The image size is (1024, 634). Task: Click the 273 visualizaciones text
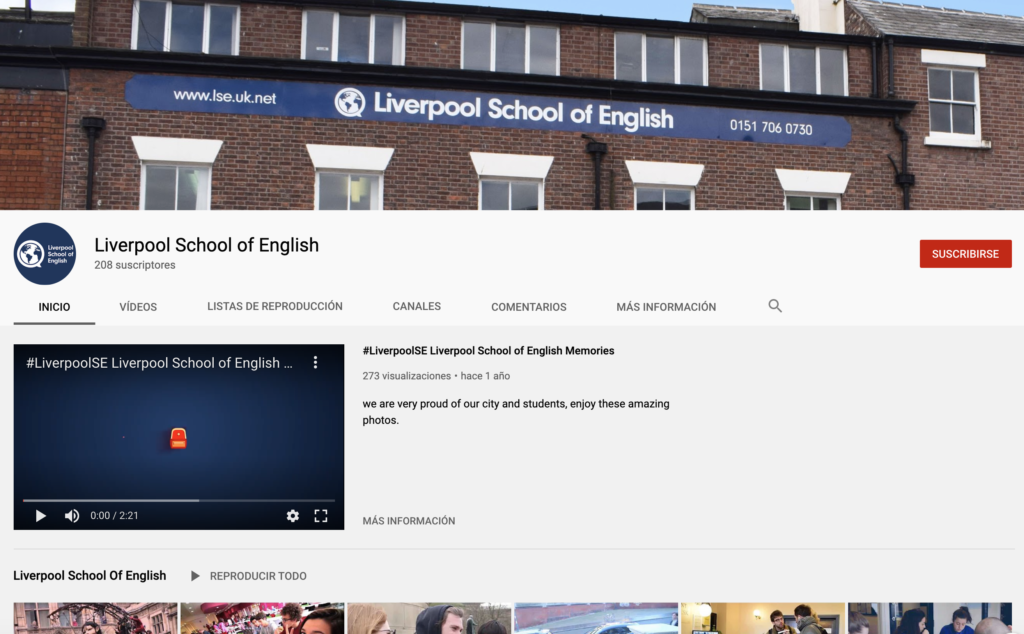[406, 376]
